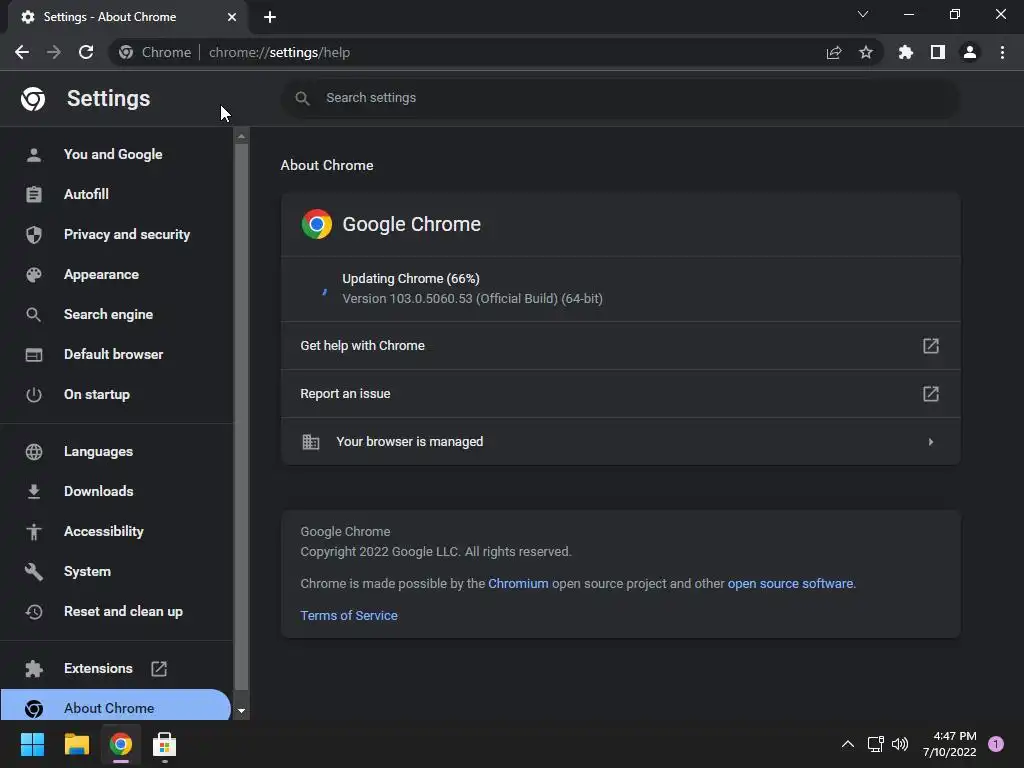Open Accessibility settings
1024x768 pixels.
pos(116,532)
